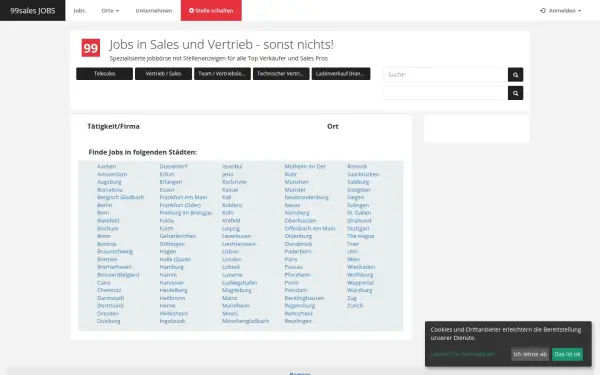The width and height of the screenshot is (600, 375).
Task: Open the Unternehmen menu item
Action: [x=154, y=11]
